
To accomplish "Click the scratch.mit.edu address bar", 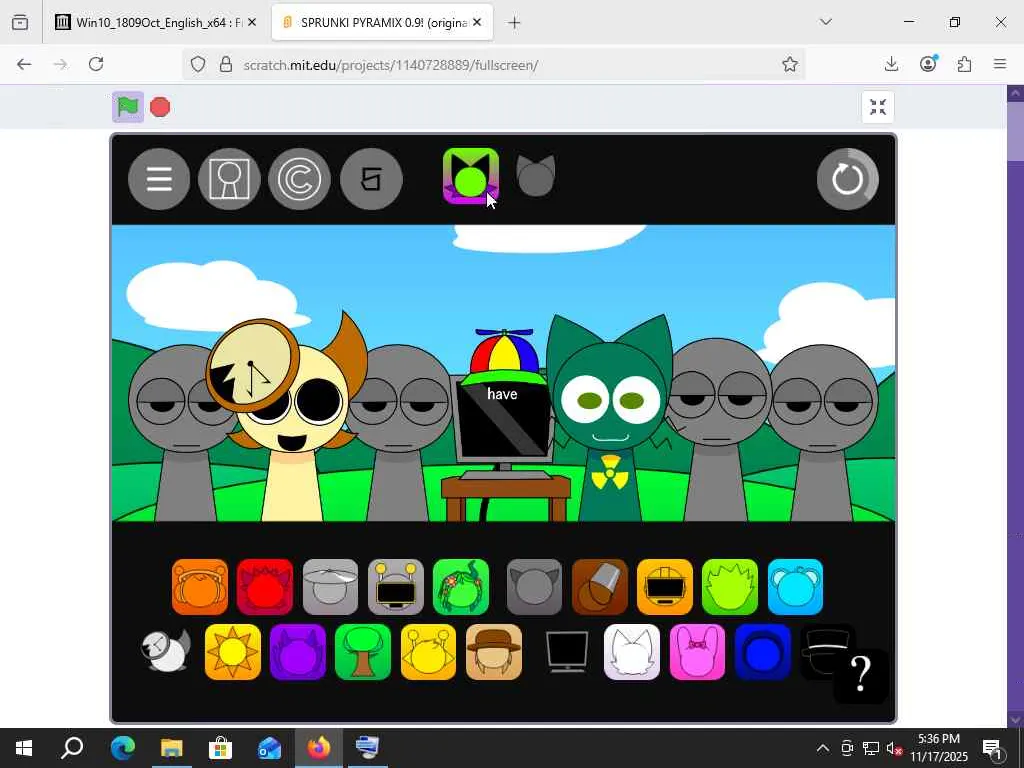I will point(493,65).
